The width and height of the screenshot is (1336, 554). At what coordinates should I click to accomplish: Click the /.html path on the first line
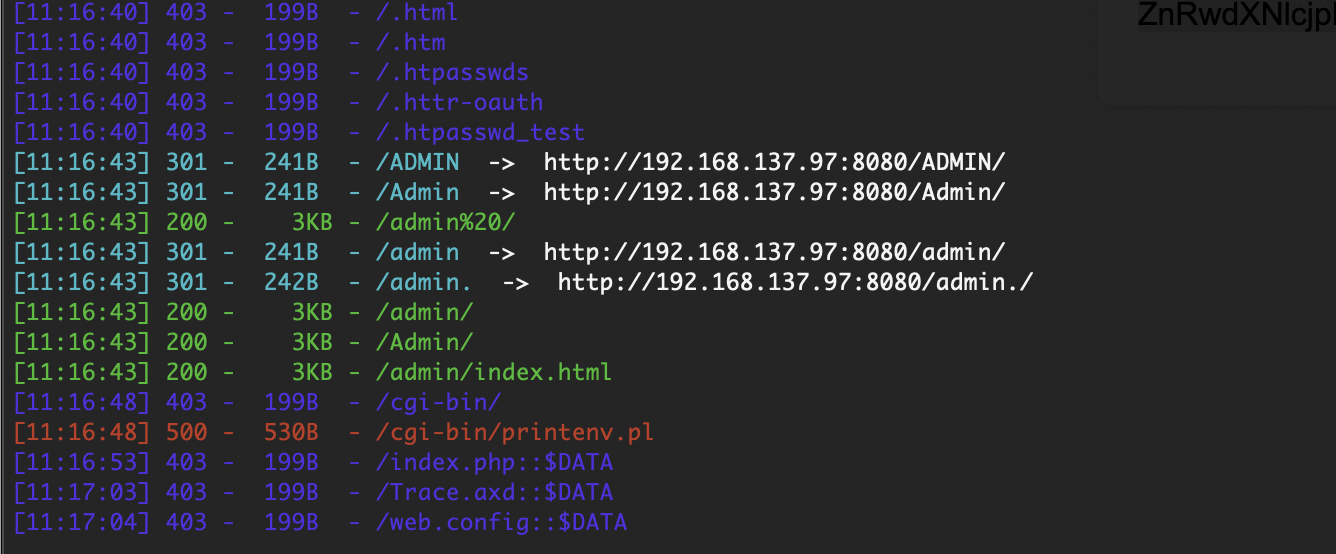(417, 12)
